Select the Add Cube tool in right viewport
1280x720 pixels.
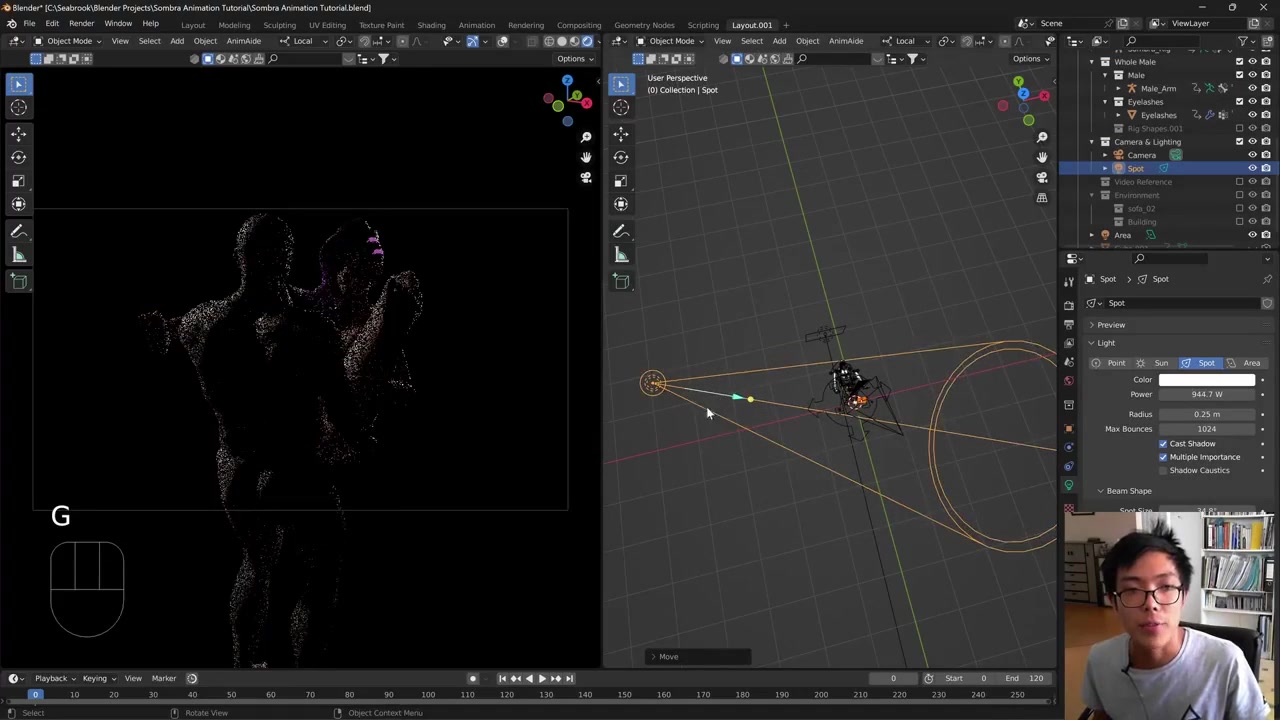click(621, 282)
